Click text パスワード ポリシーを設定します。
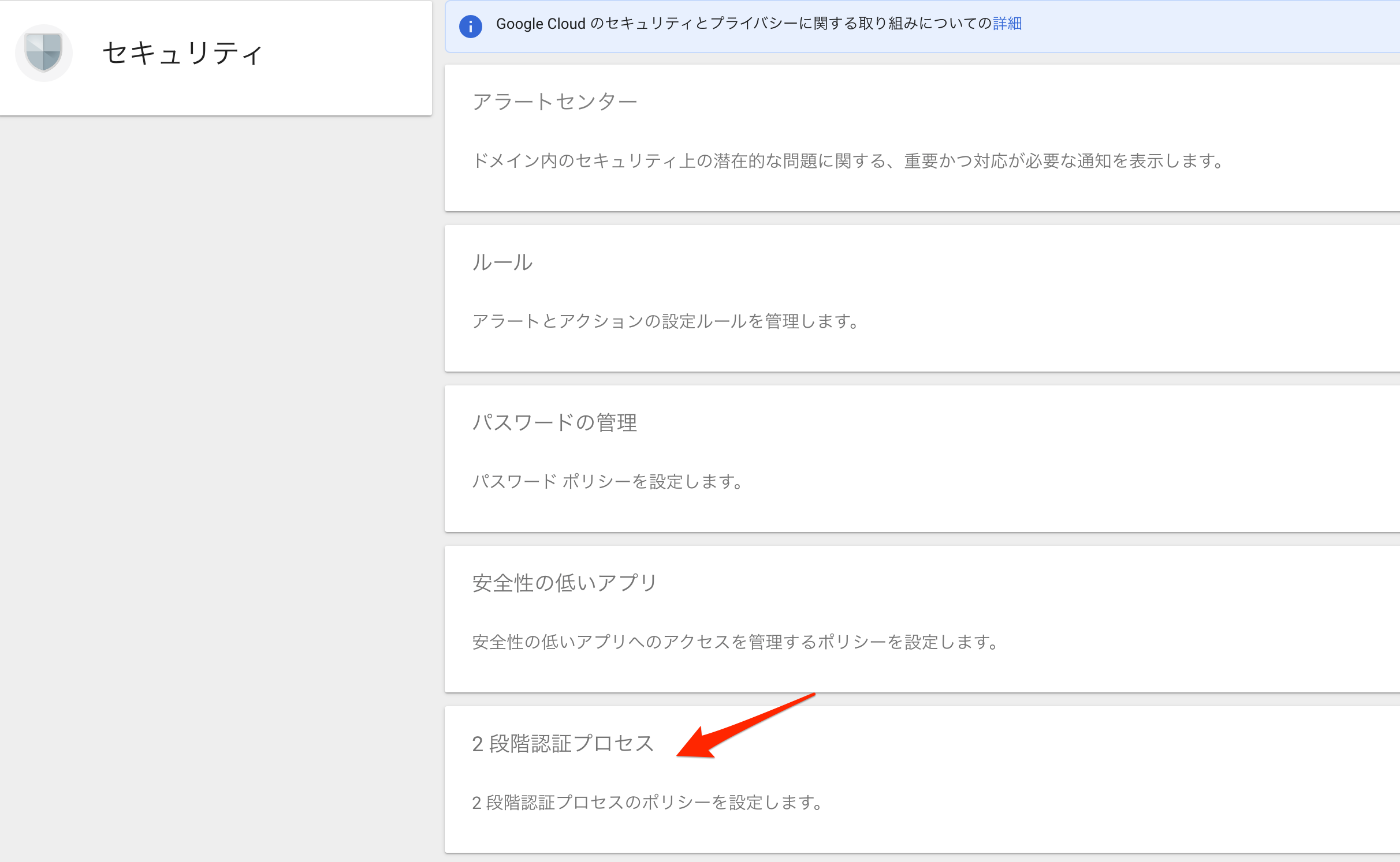The width and height of the screenshot is (1400, 862). coord(608,482)
